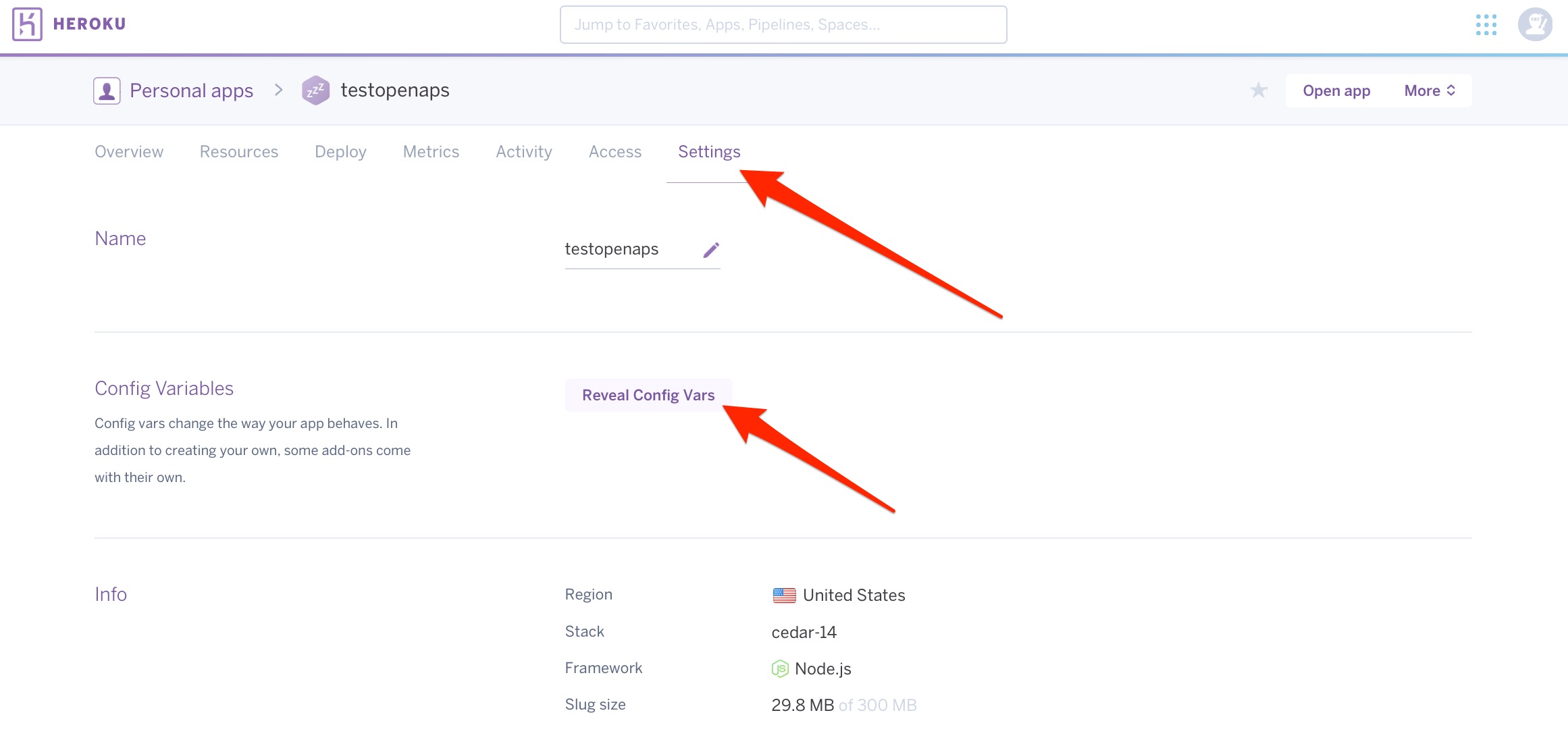Image resolution: width=1568 pixels, height=744 pixels.
Task: Click the Personal apps person icon
Action: [x=107, y=90]
